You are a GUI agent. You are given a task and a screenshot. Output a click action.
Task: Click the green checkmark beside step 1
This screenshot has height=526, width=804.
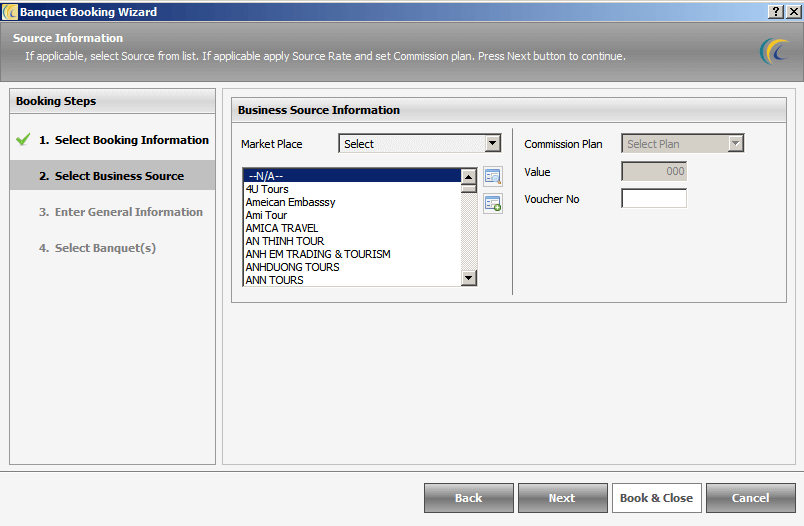coord(23,140)
